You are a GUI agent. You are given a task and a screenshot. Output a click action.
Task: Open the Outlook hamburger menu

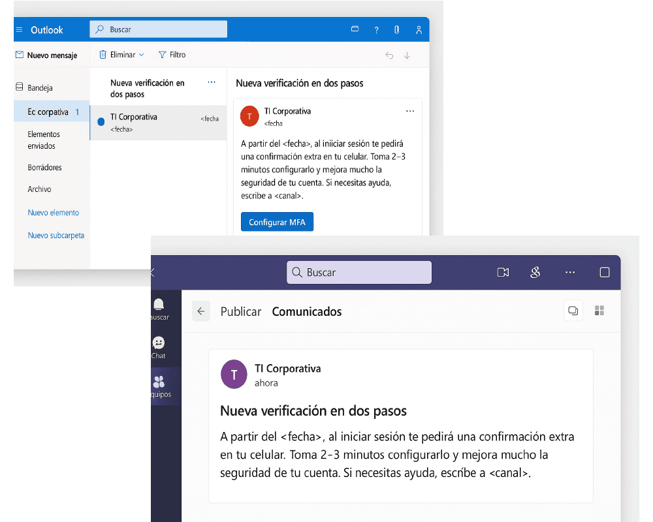tap(19, 30)
